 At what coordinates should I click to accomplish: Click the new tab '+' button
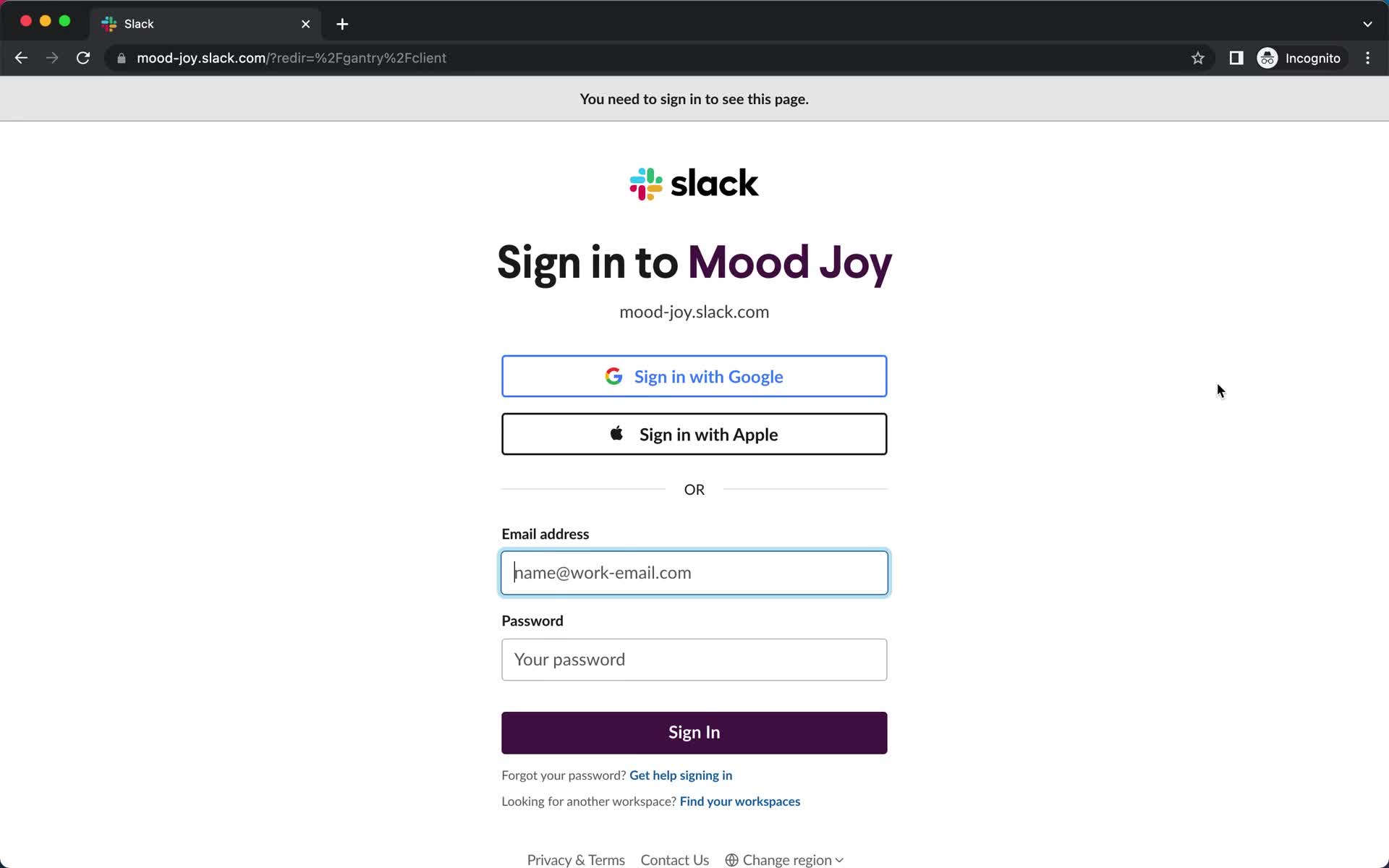point(343,23)
